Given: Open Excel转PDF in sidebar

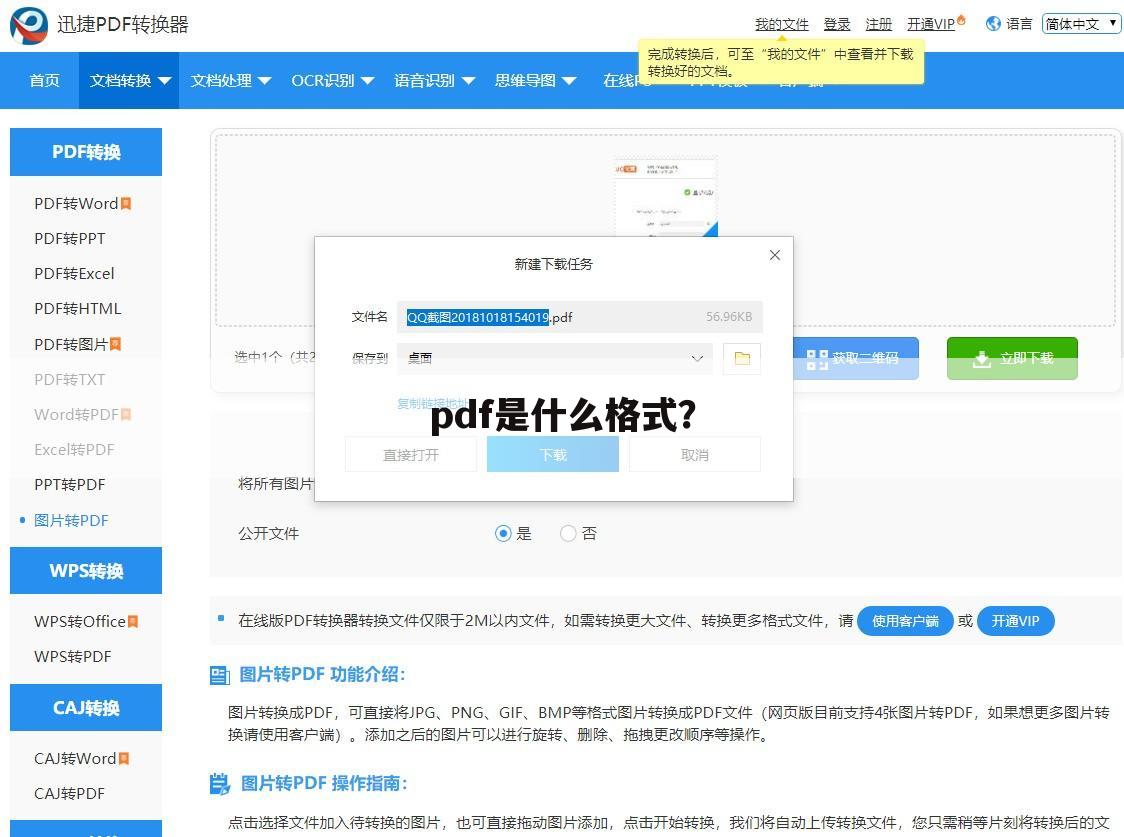Looking at the screenshot, I should [x=75, y=449].
